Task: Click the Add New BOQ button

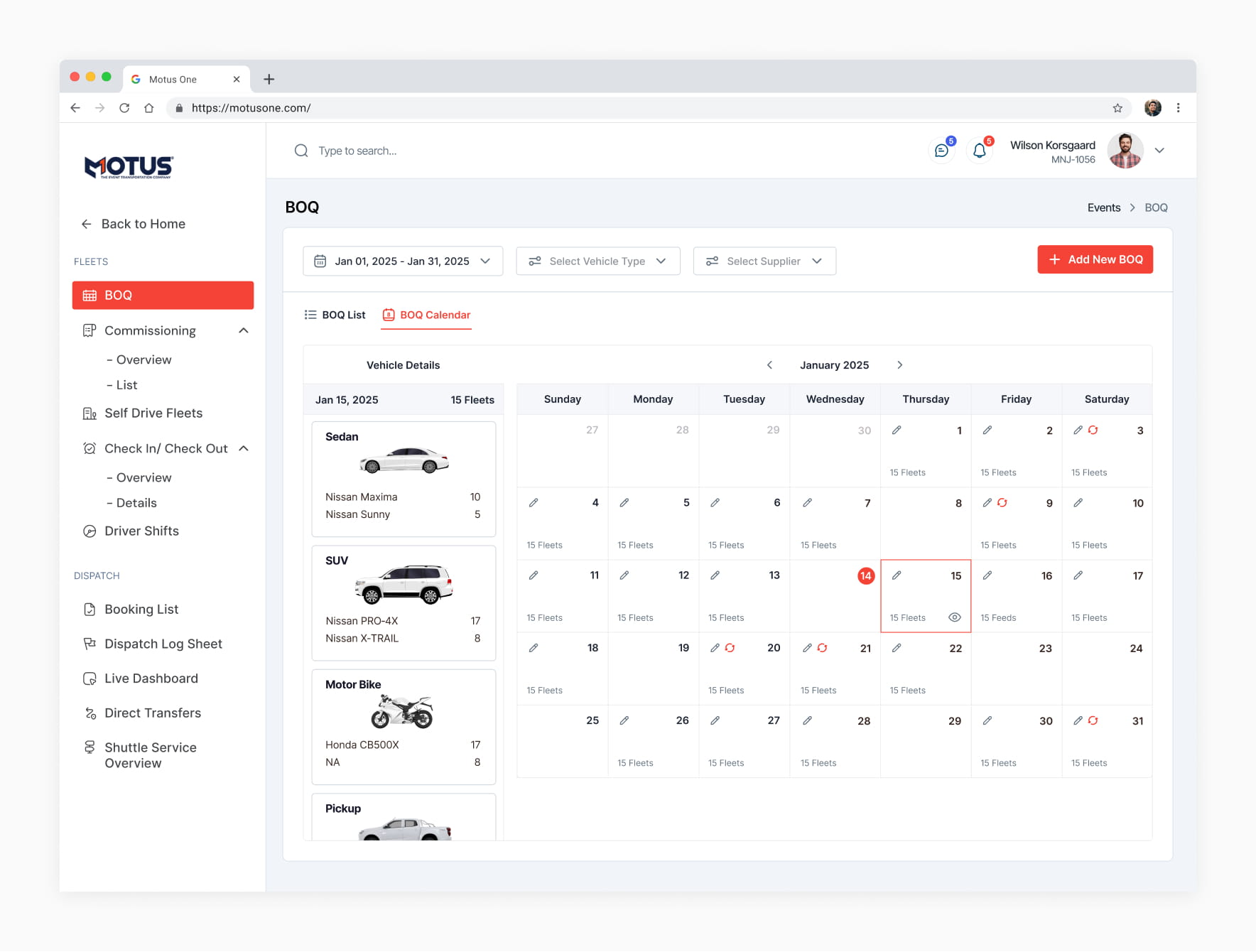Action: click(x=1095, y=260)
